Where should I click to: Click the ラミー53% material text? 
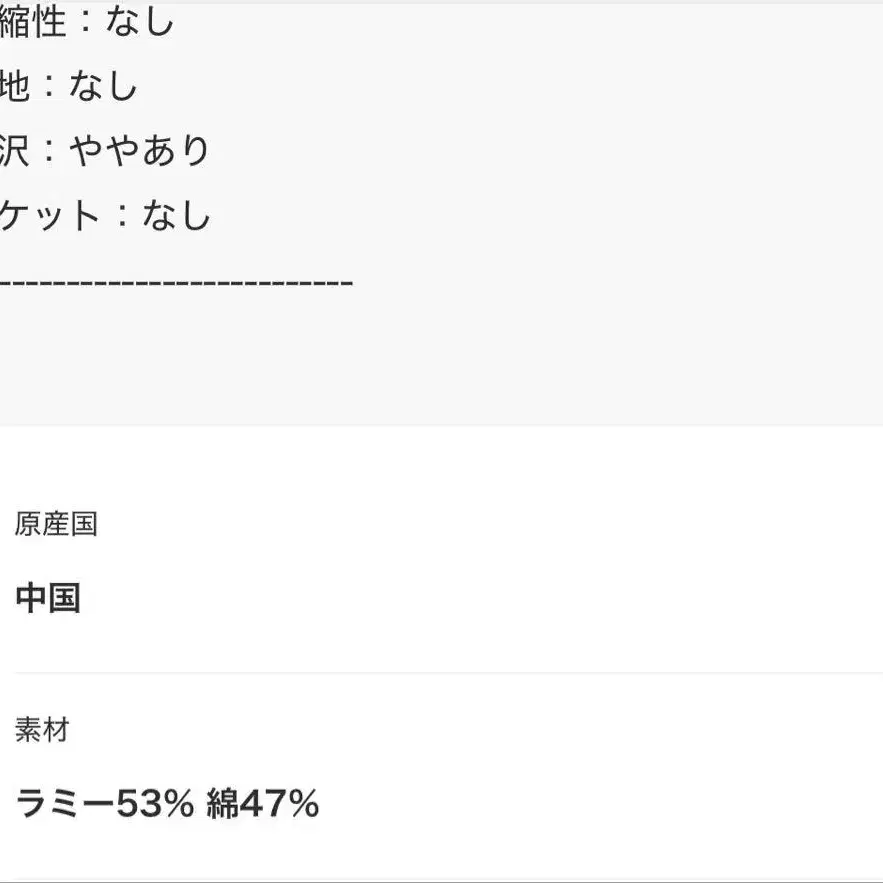click(x=105, y=803)
